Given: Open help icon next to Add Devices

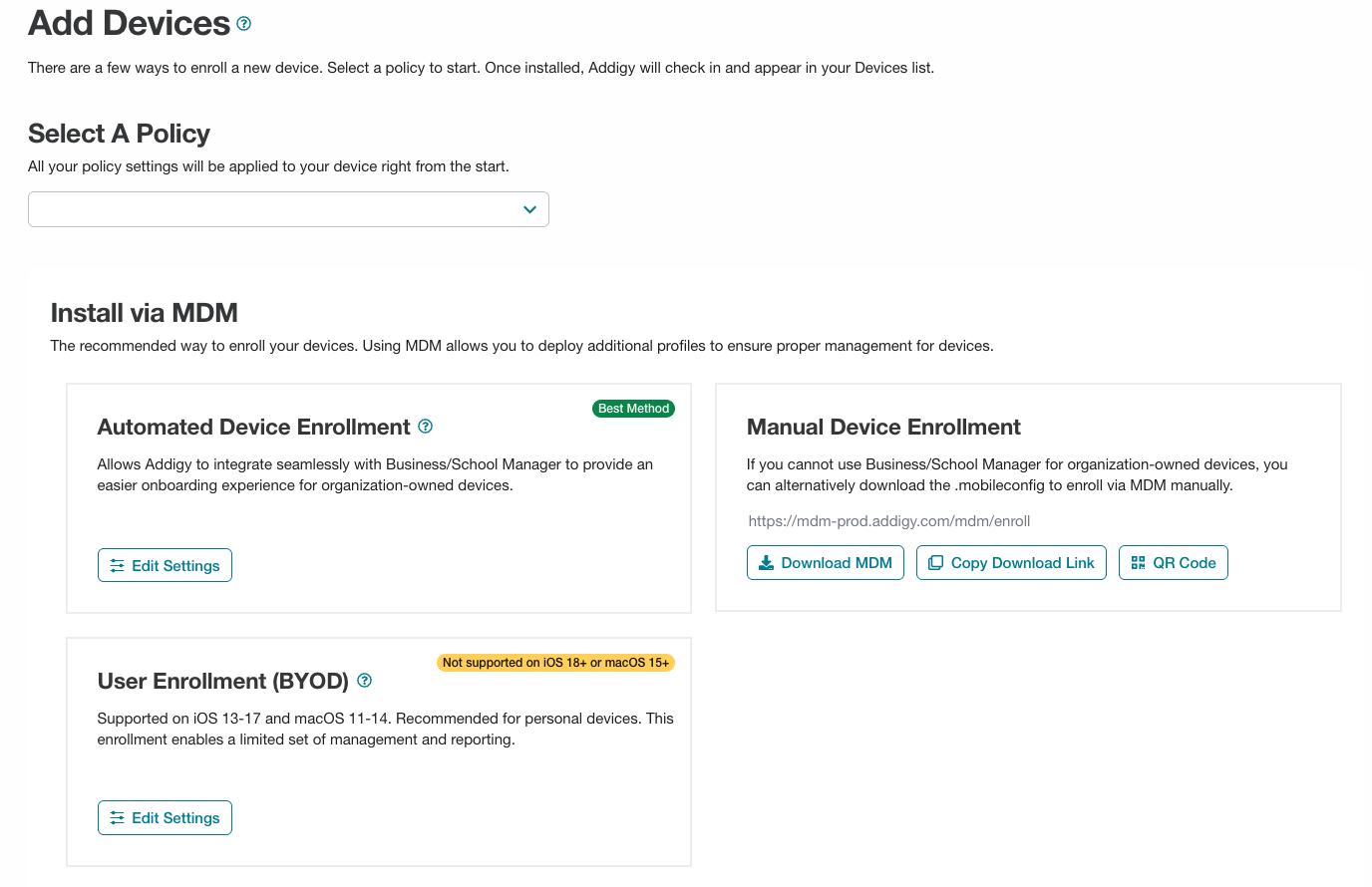Looking at the screenshot, I should [243, 23].
